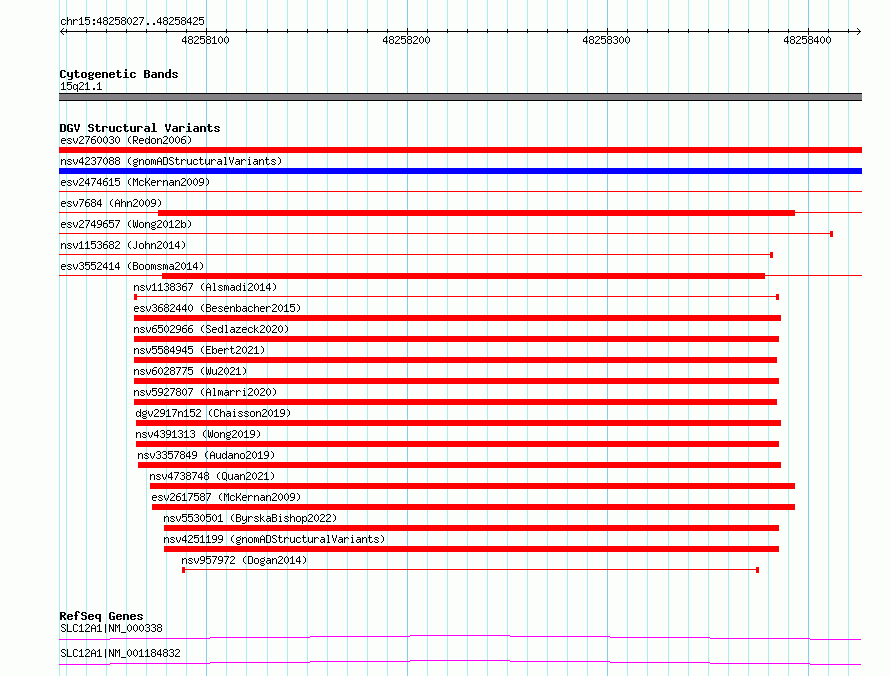The image size is (890, 676).
Task: Open the SLC12A1|NM_001184832 gene label
Action: pyautogui.click(x=120, y=653)
